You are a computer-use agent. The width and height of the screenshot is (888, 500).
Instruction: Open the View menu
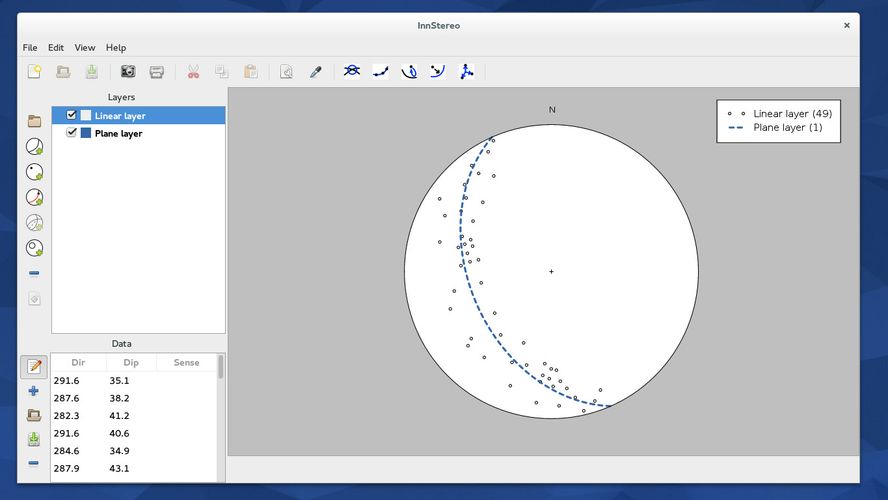[x=85, y=47]
